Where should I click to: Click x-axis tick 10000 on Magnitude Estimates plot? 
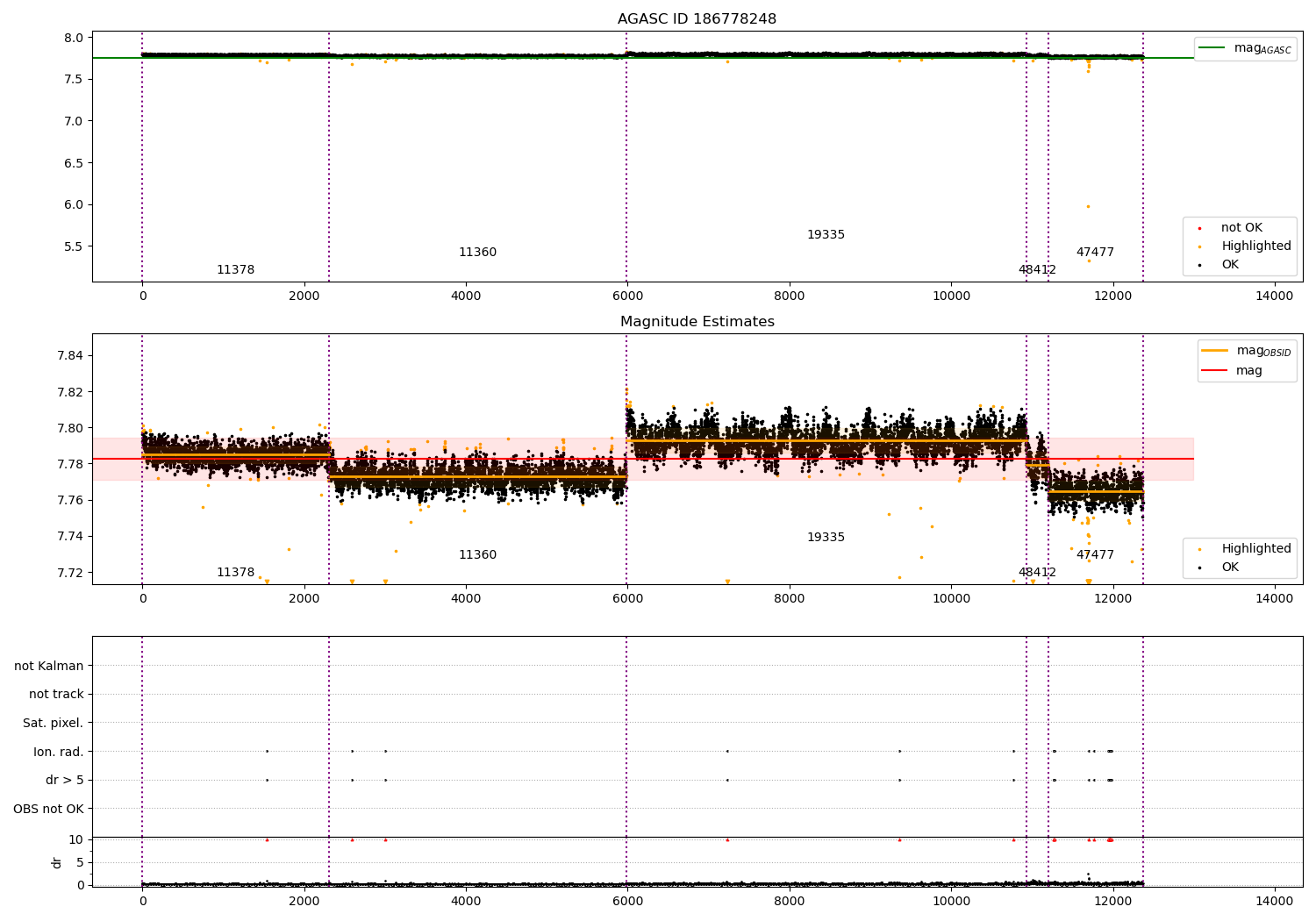pyautogui.click(x=951, y=599)
